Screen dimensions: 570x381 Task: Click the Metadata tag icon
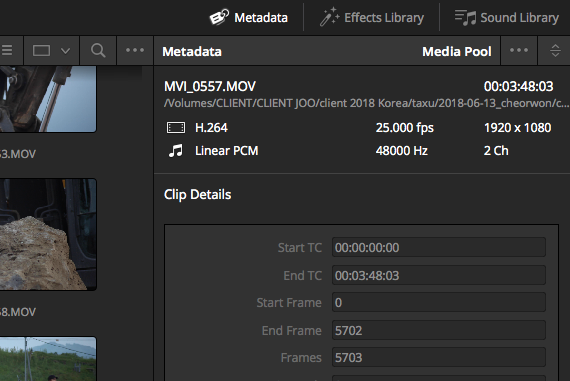[219, 17]
